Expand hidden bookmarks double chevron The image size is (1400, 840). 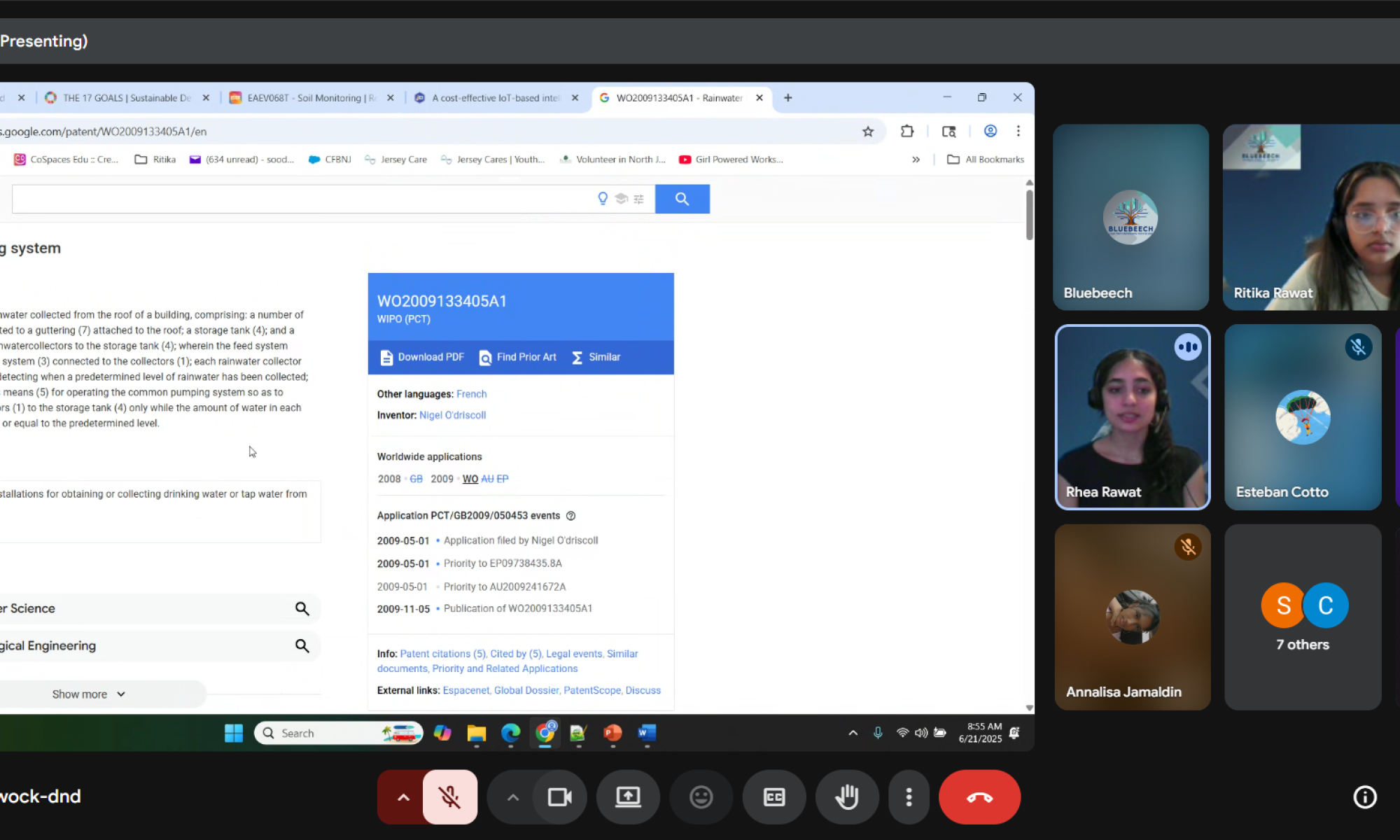click(x=916, y=160)
